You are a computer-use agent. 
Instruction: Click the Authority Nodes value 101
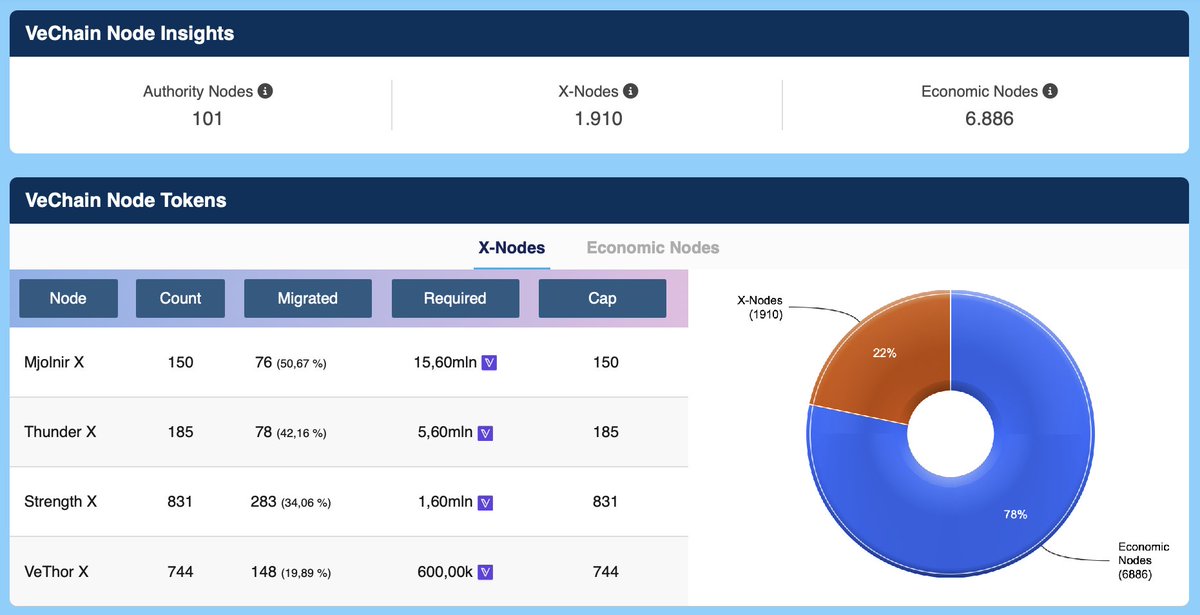click(207, 119)
